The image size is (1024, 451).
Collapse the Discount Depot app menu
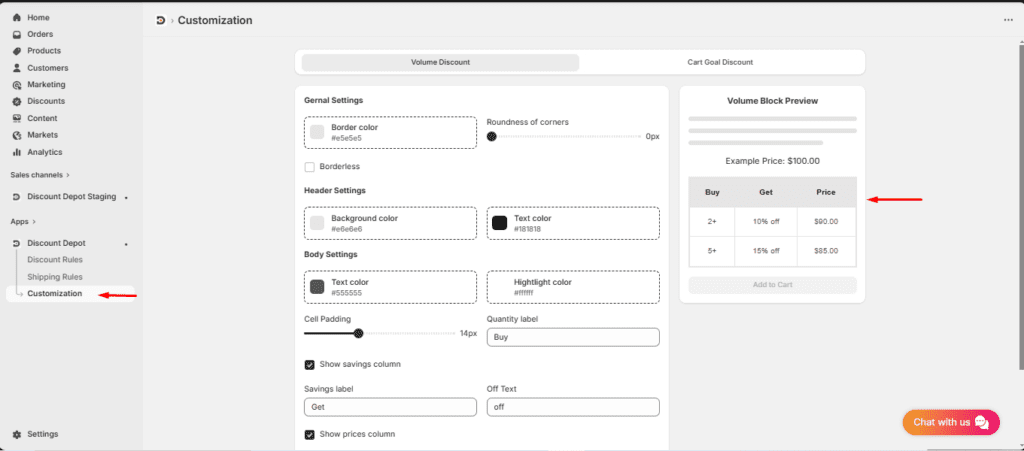[x=126, y=244]
